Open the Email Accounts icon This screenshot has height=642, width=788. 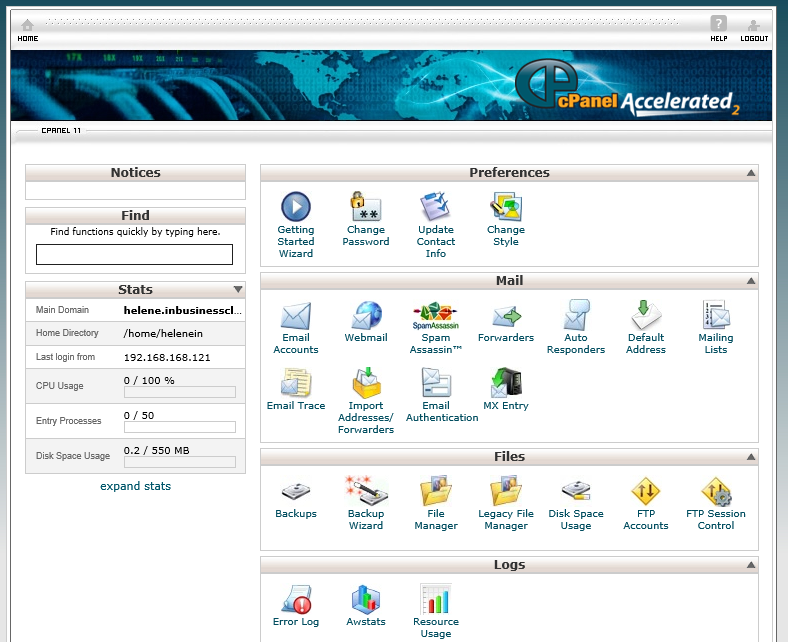coord(296,315)
